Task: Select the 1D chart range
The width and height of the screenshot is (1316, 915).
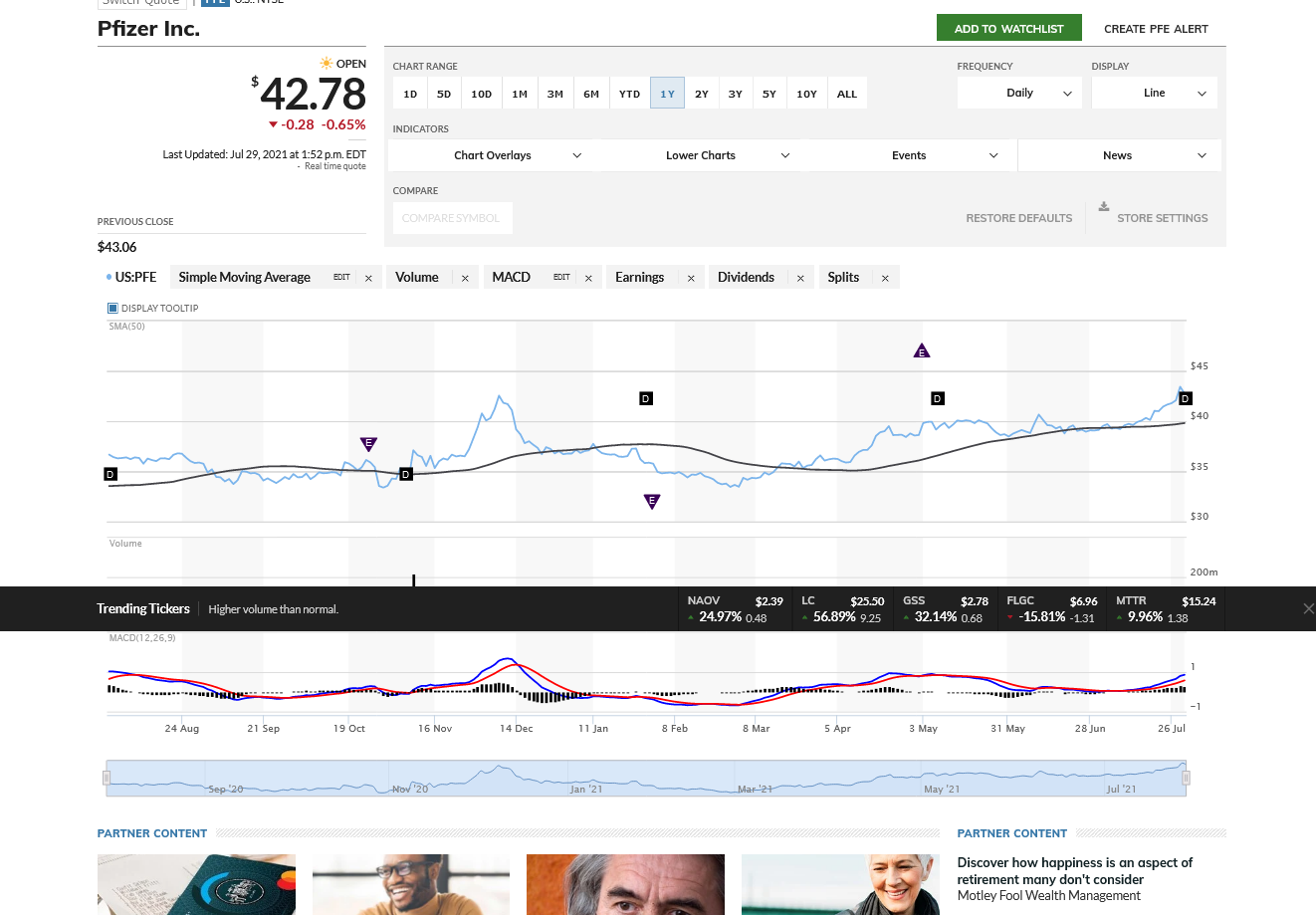Action: [x=410, y=94]
